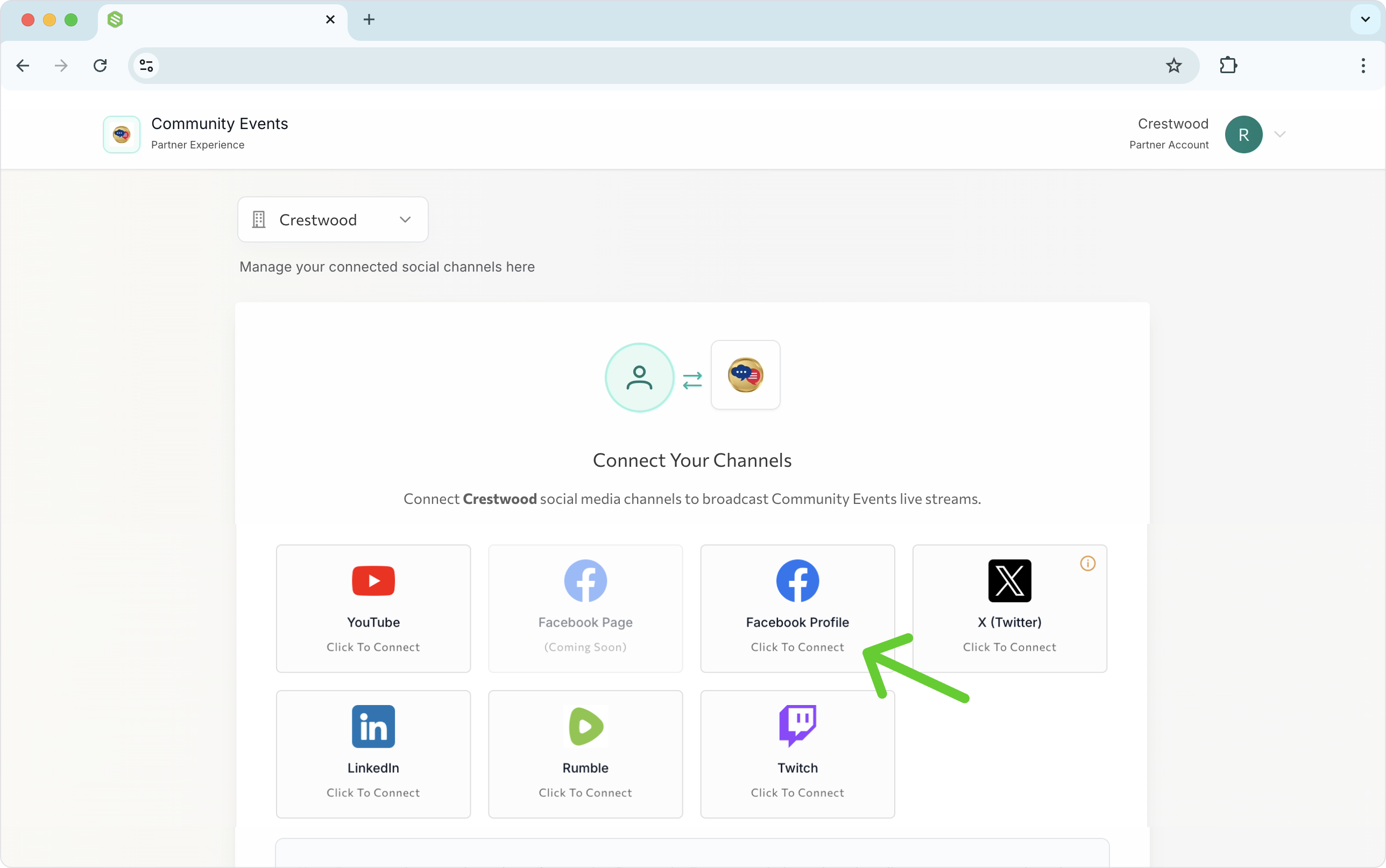This screenshot has width=1386, height=868.
Task: Open the browser extensions puzzle icon
Action: point(1228,66)
